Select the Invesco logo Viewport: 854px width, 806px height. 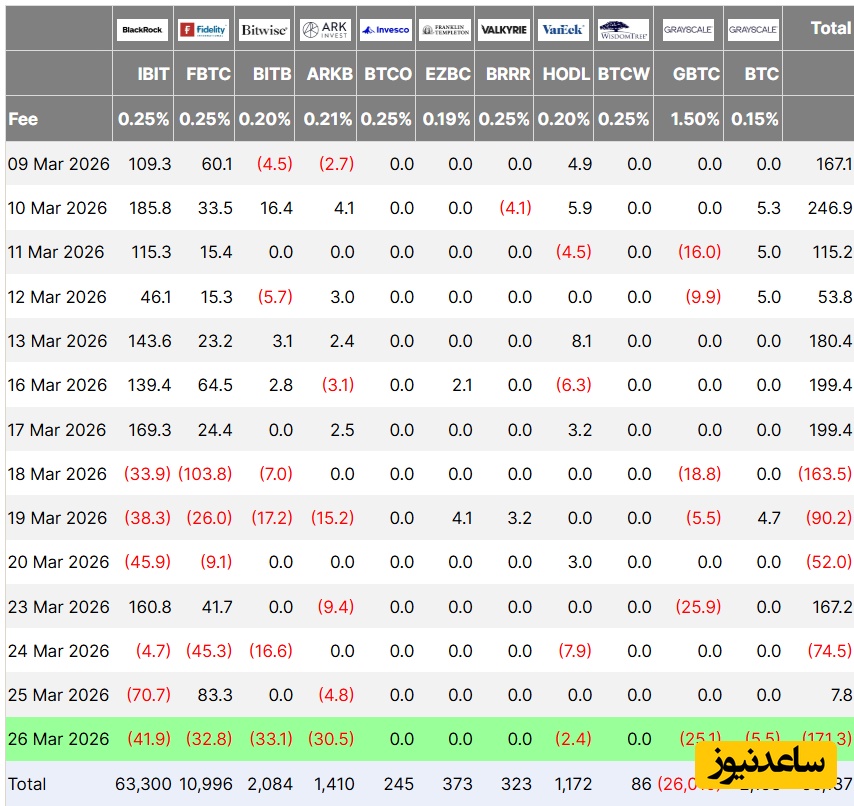tap(385, 30)
